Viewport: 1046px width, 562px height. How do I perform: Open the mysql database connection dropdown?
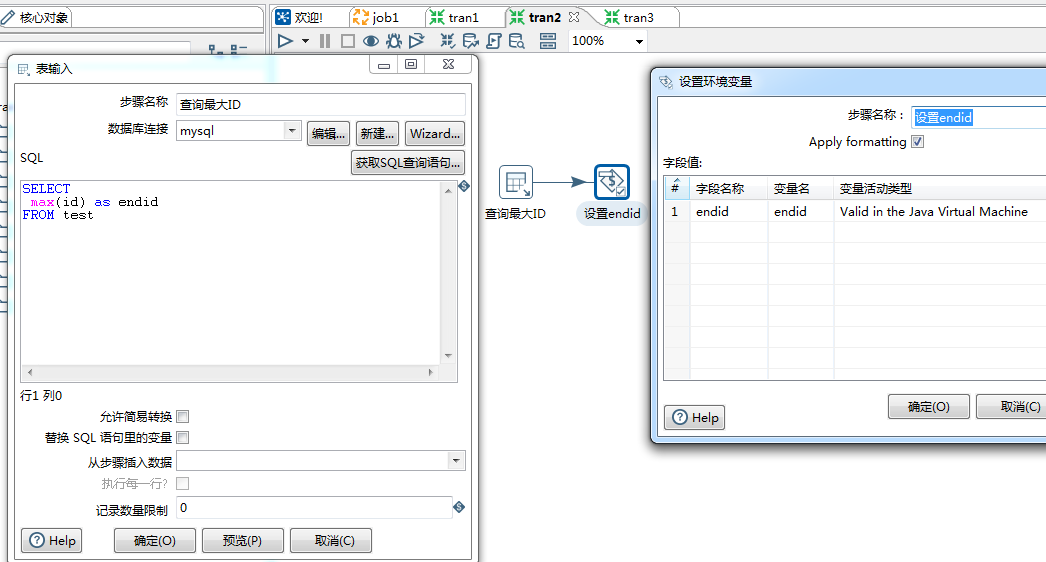click(x=292, y=131)
